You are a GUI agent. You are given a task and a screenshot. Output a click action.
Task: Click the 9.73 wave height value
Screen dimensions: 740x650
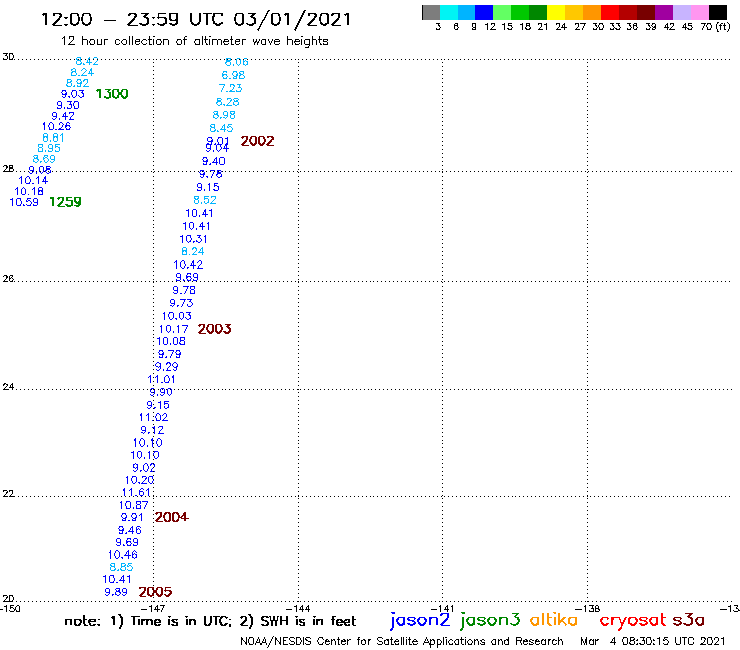pos(181,303)
